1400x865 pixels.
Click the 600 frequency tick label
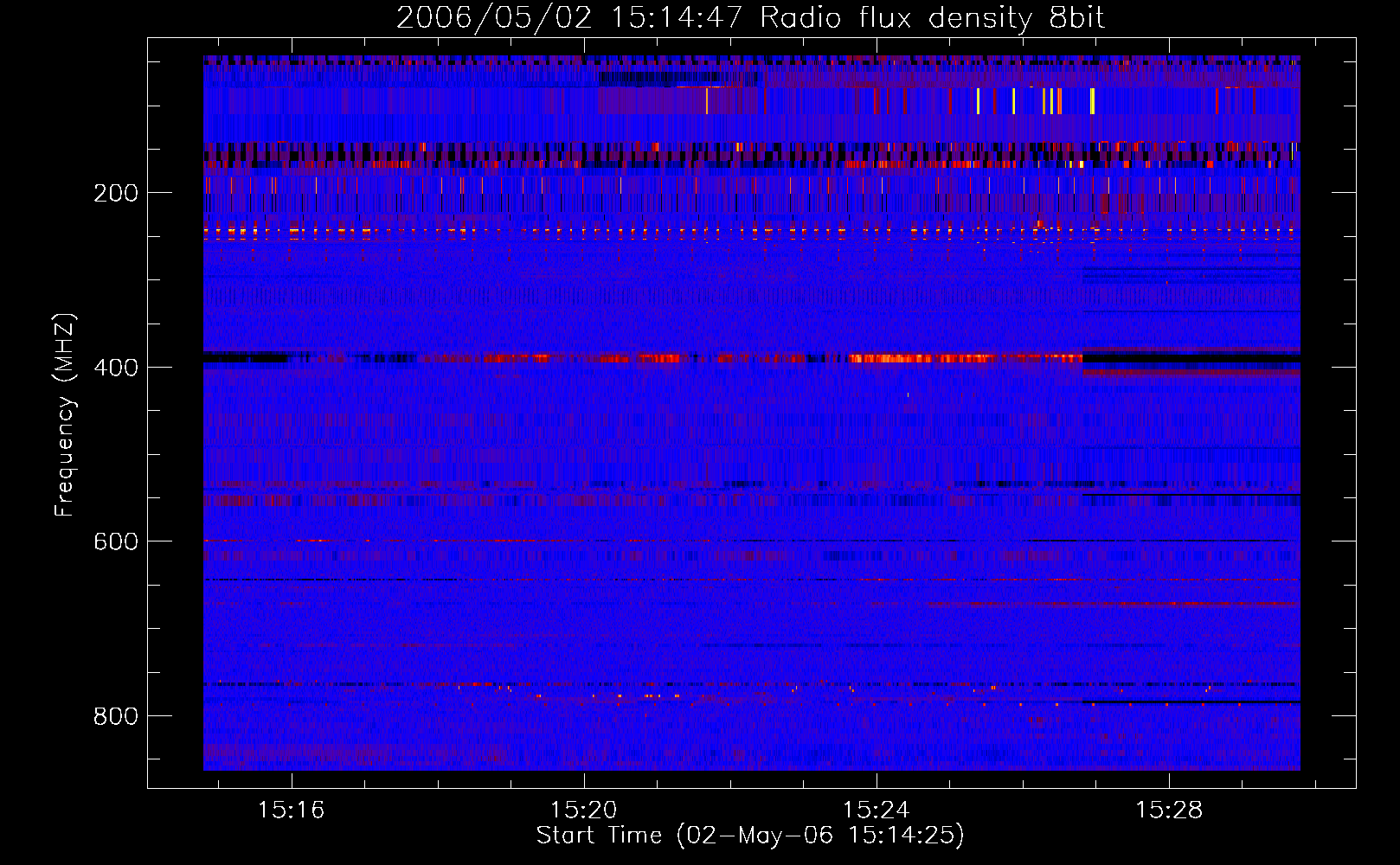116,541
